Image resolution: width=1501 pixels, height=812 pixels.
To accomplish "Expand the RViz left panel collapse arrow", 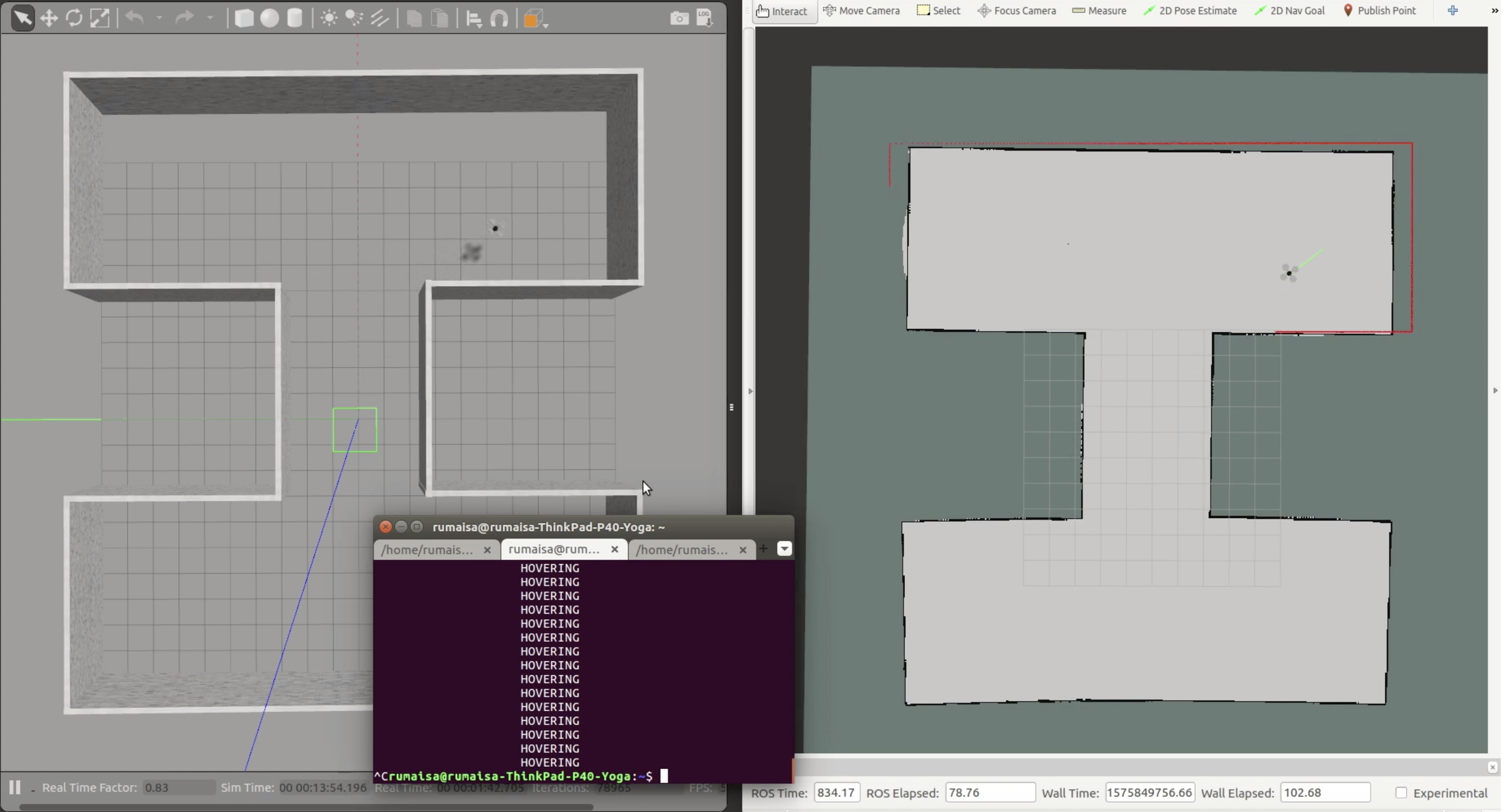I will tap(750, 391).
